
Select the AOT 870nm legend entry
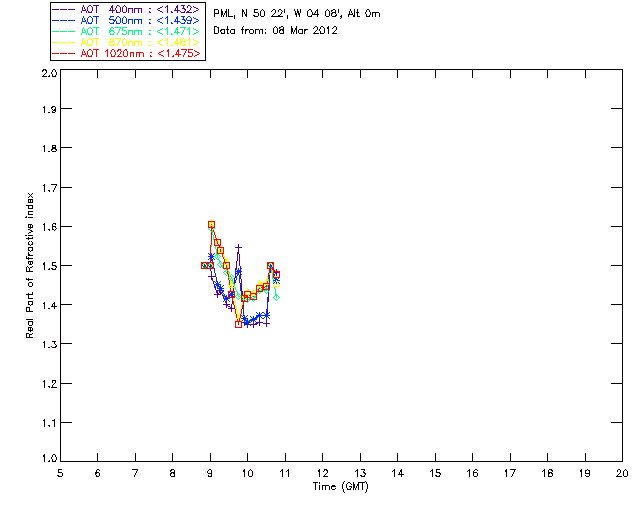pos(127,42)
